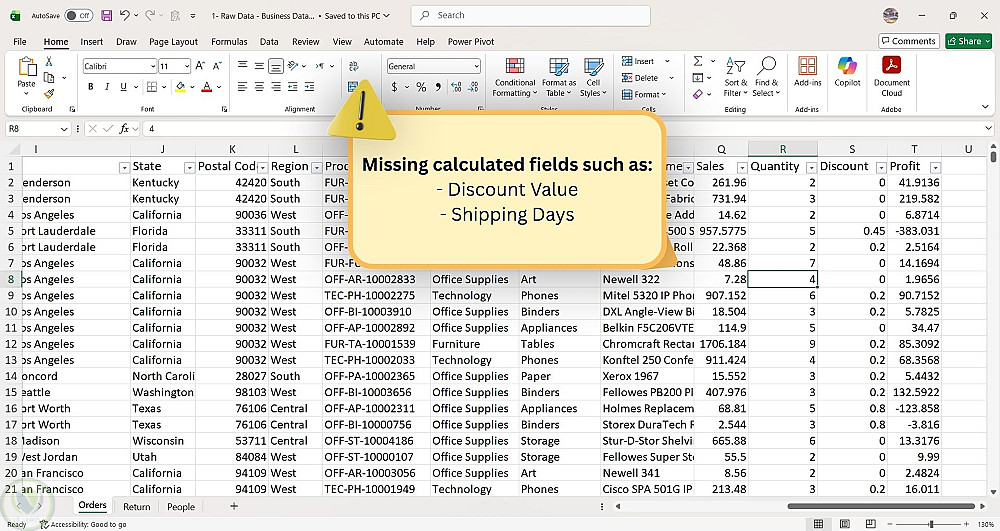Decrease font size with the small A
Viewport: 1000px width, 531px height.
[x=217, y=66]
